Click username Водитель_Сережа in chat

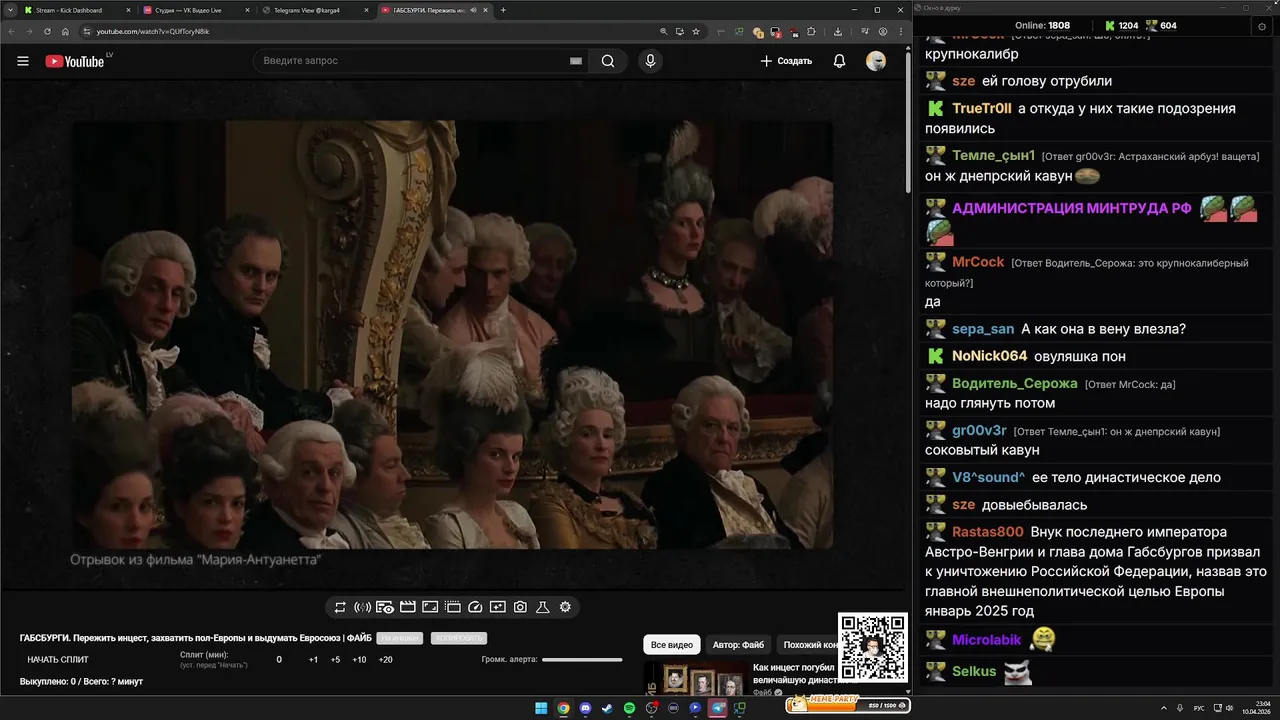tap(1015, 383)
